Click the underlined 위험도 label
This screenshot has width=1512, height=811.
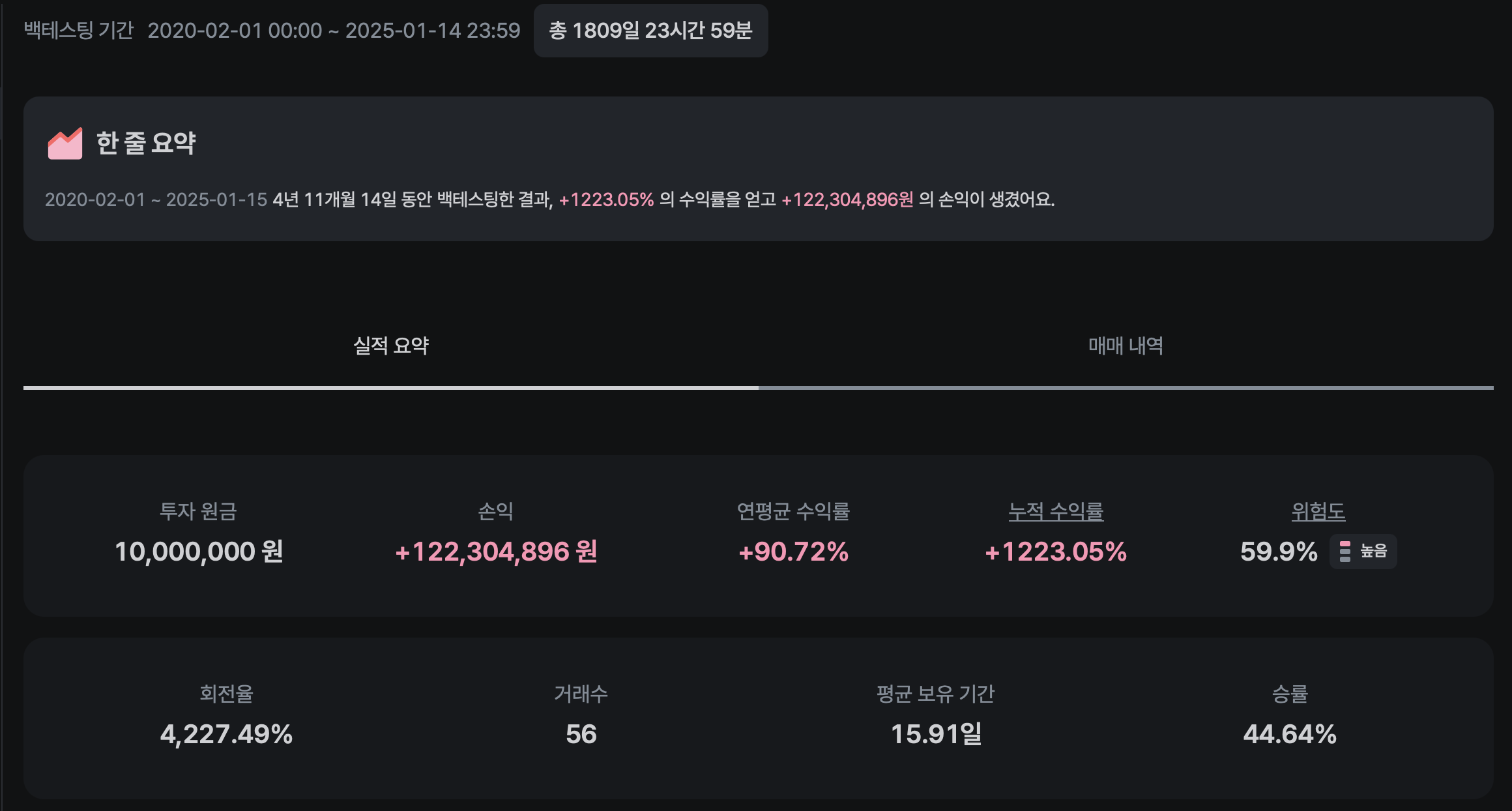coord(1318,512)
